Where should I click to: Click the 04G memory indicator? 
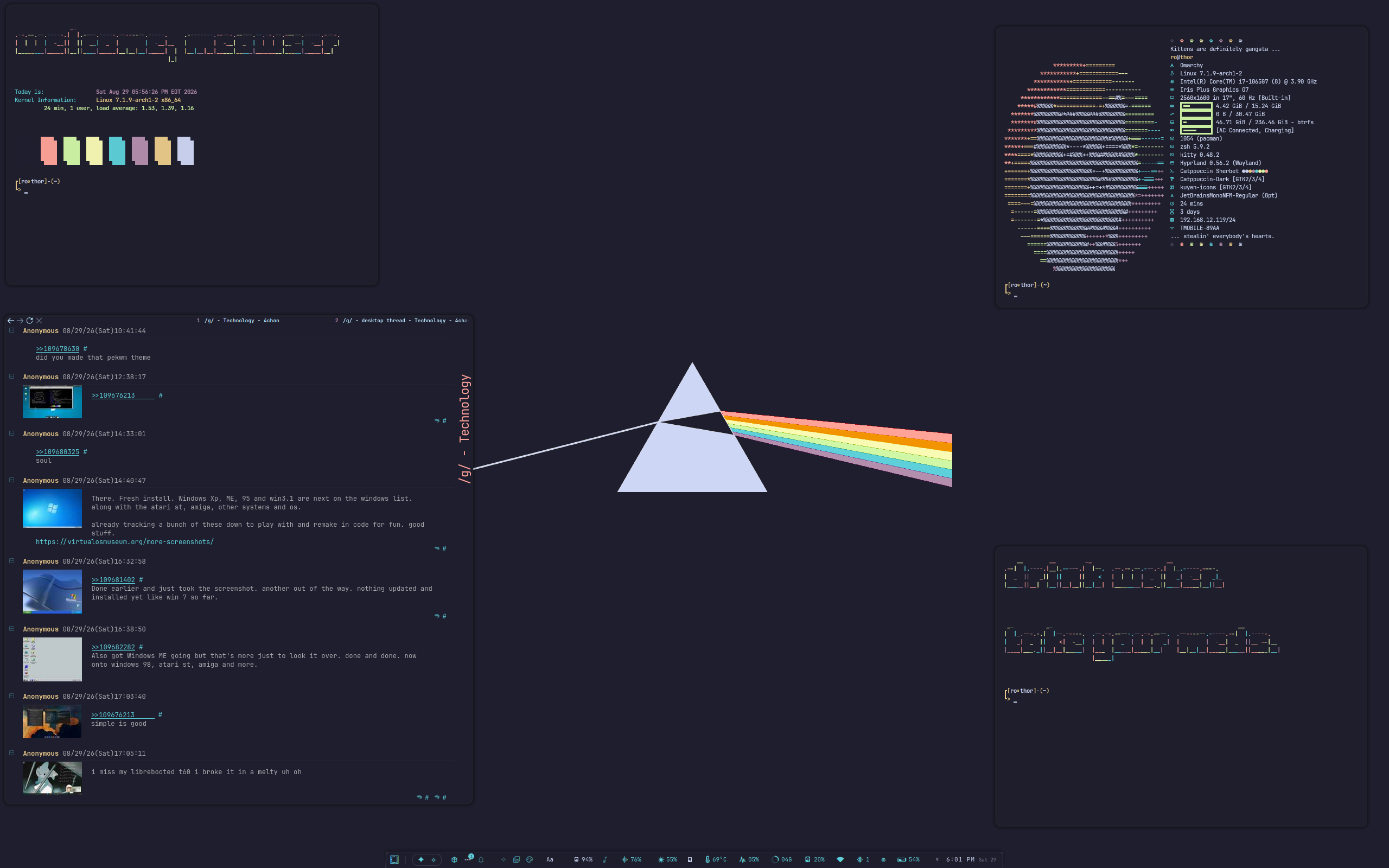[x=782, y=859]
